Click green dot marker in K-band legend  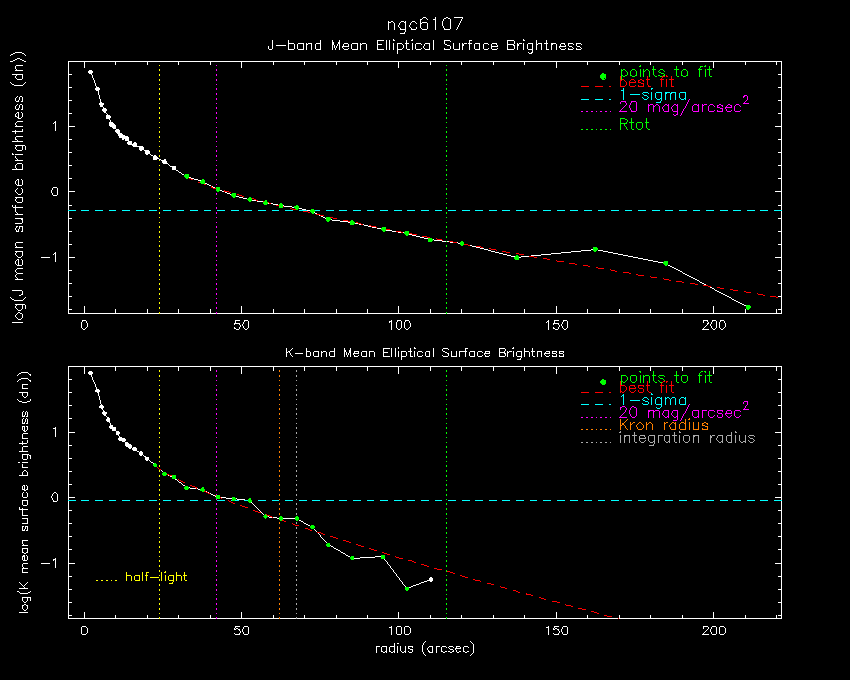tap(603, 382)
